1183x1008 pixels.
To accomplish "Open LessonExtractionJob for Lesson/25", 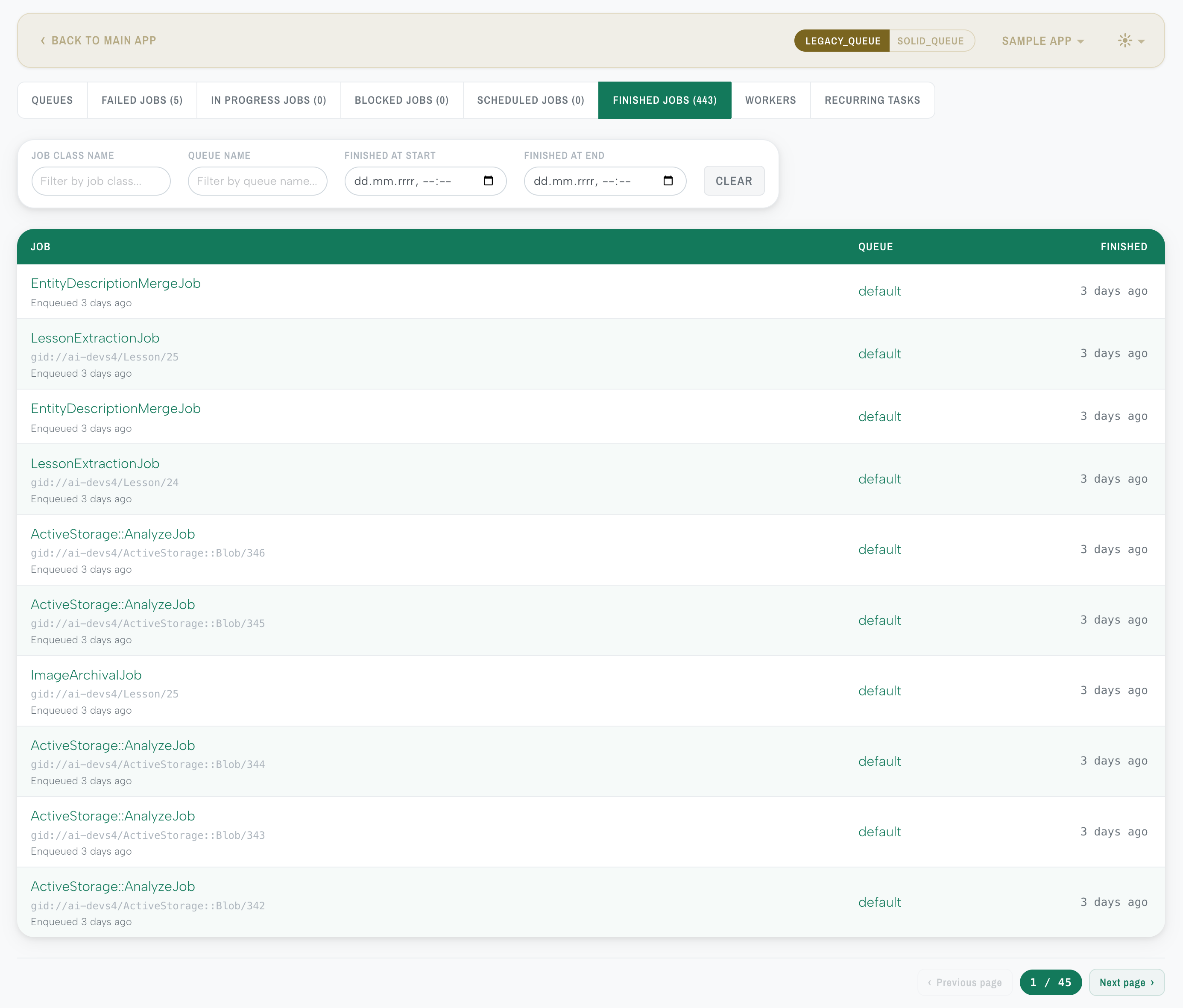I will 95,337.
